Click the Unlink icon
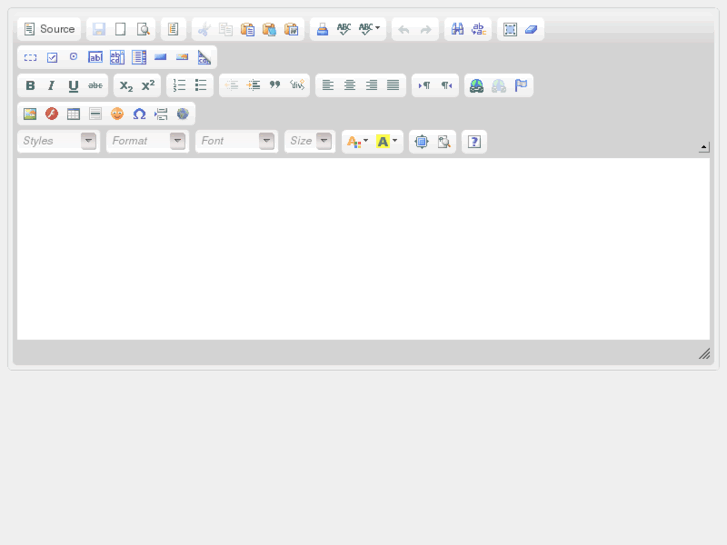 click(x=499, y=86)
